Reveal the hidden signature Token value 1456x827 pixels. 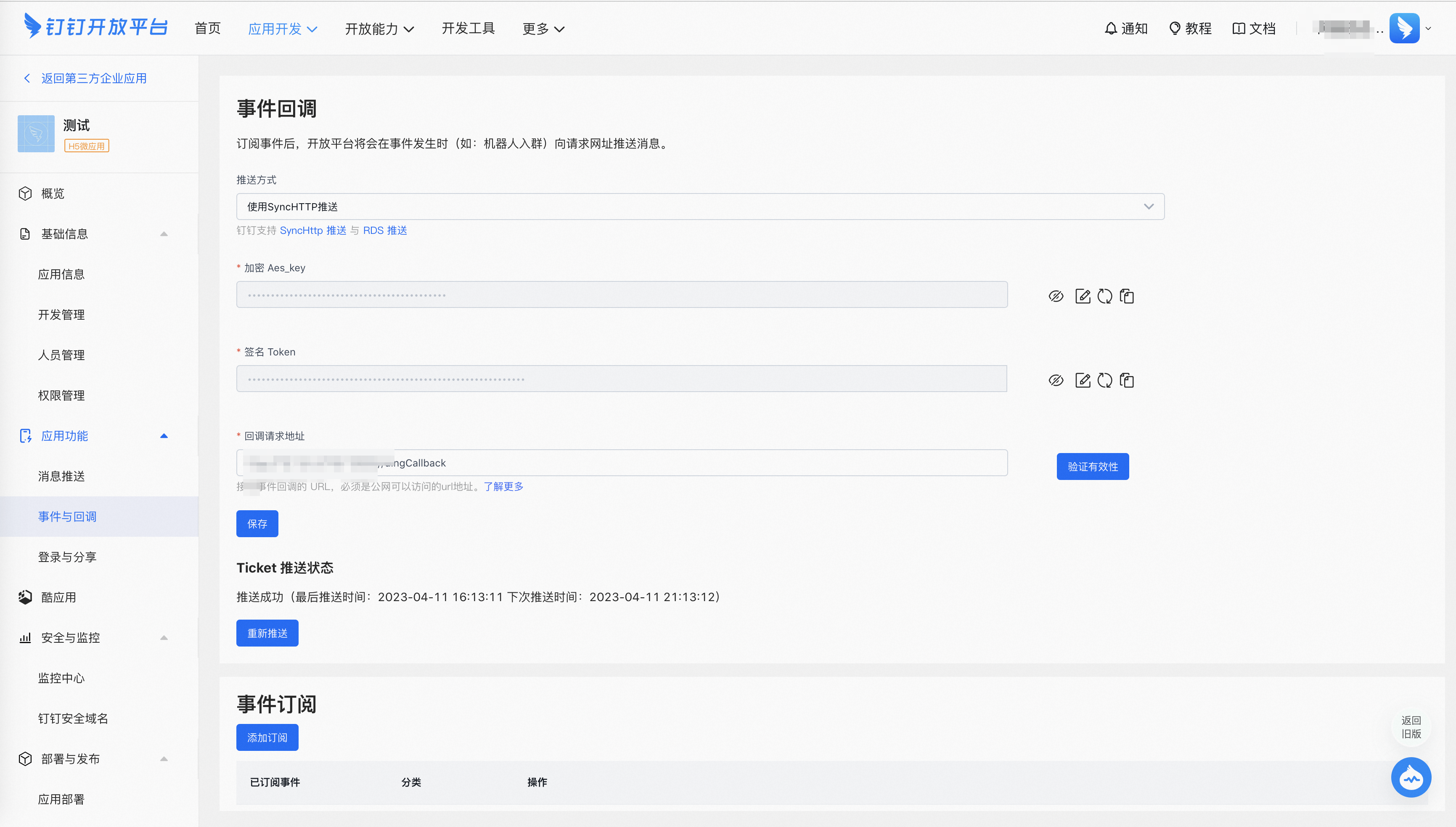(x=1056, y=381)
